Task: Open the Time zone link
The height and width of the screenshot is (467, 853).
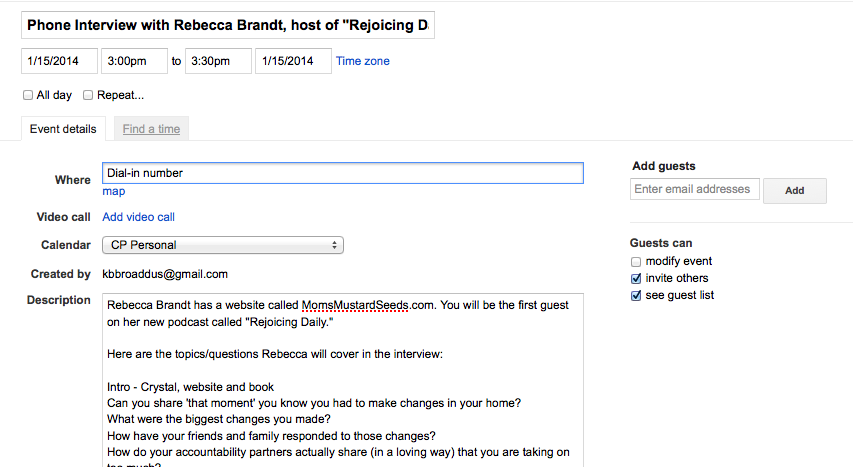Action: (363, 61)
